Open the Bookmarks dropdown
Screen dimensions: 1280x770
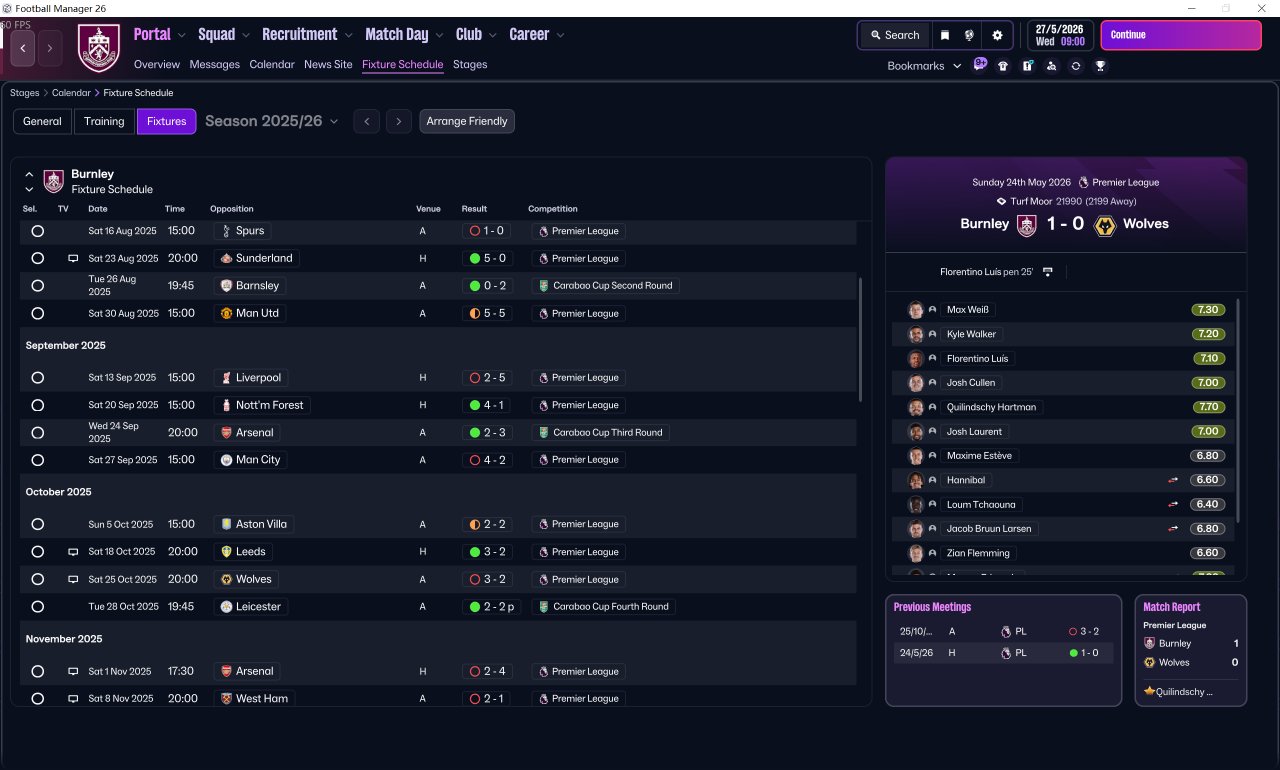click(924, 66)
